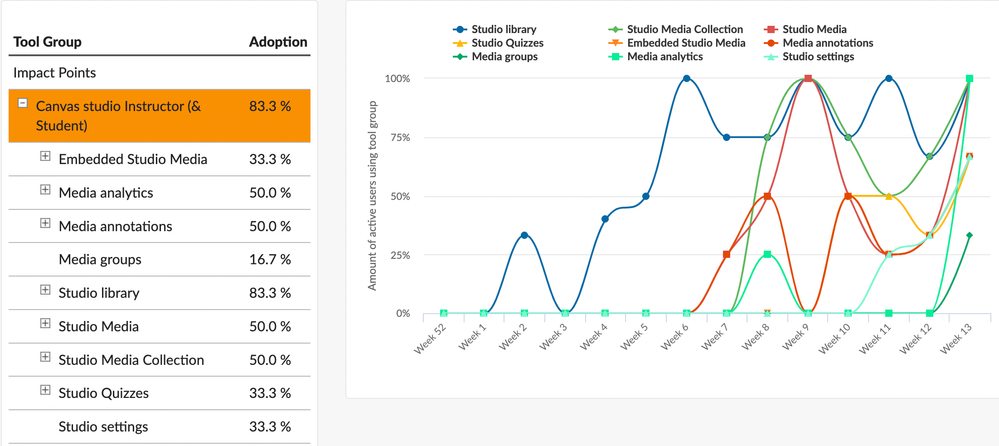Expand the Media annotations row
This screenshot has width=999, height=446.
45,225
